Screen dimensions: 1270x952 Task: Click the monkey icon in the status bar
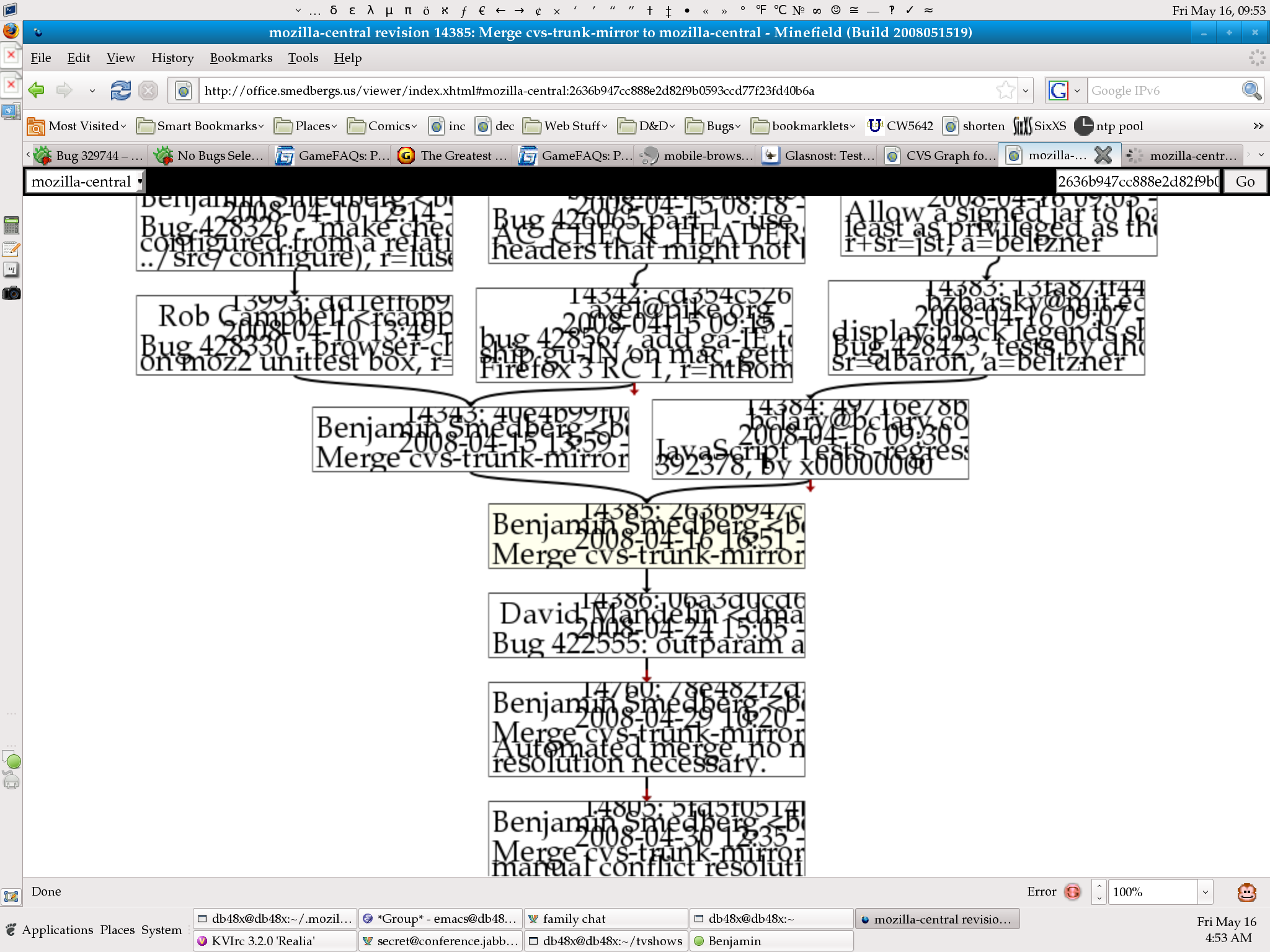click(1246, 892)
